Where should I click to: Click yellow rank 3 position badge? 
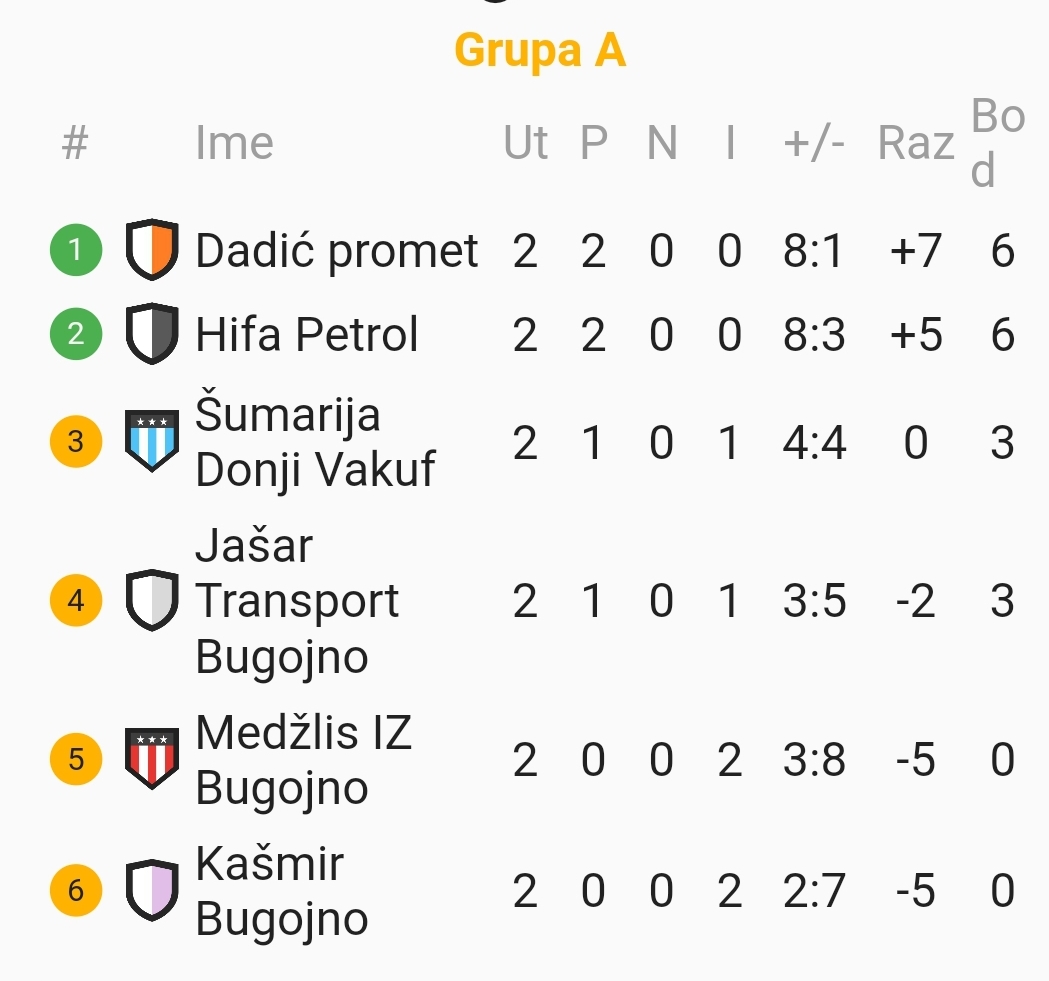tap(76, 441)
